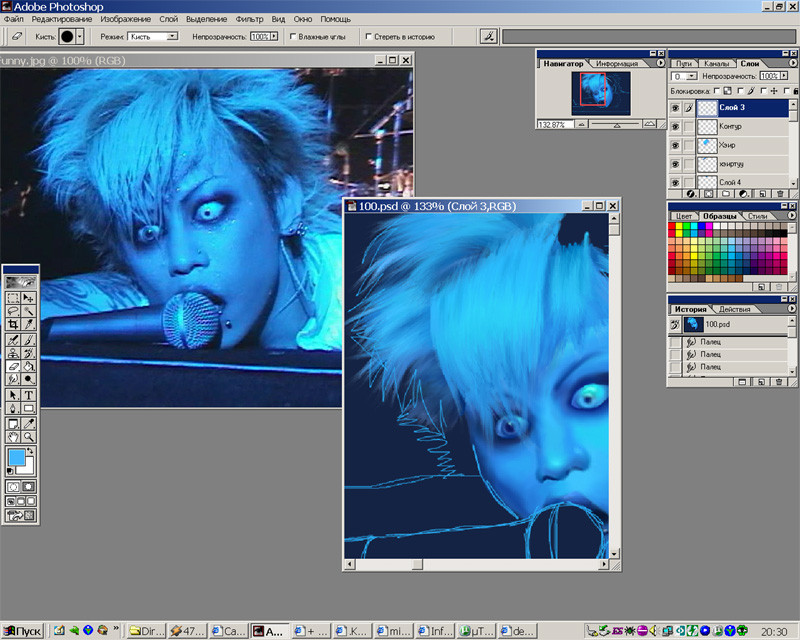Image resolution: width=800 pixels, height=640 pixels.
Task: Select the History Brush tool
Action: point(29,353)
